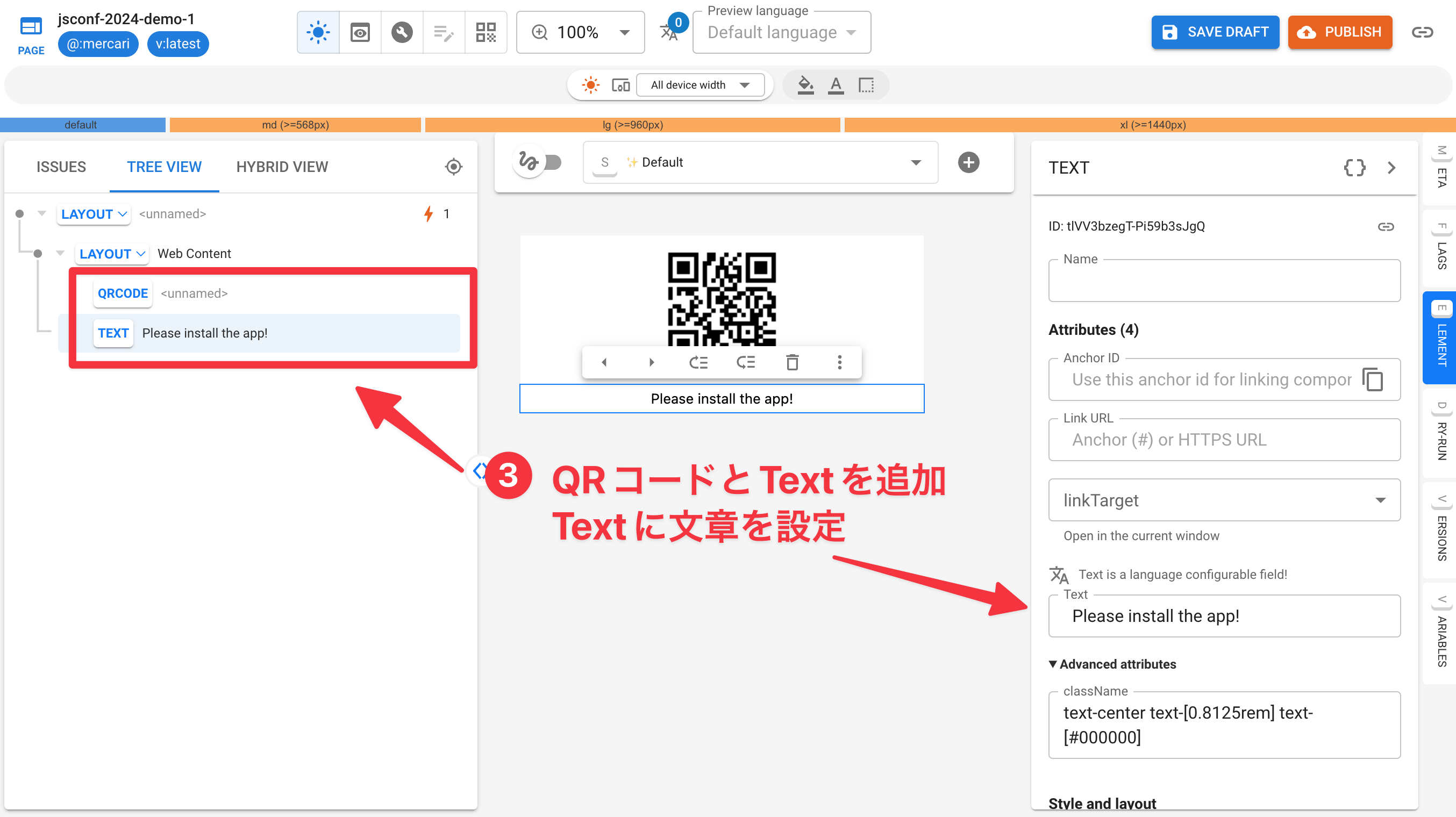Image resolution: width=1456 pixels, height=817 pixels.
Task: Open the JSON braces view of TEXT
Action: pos(1354,167)
